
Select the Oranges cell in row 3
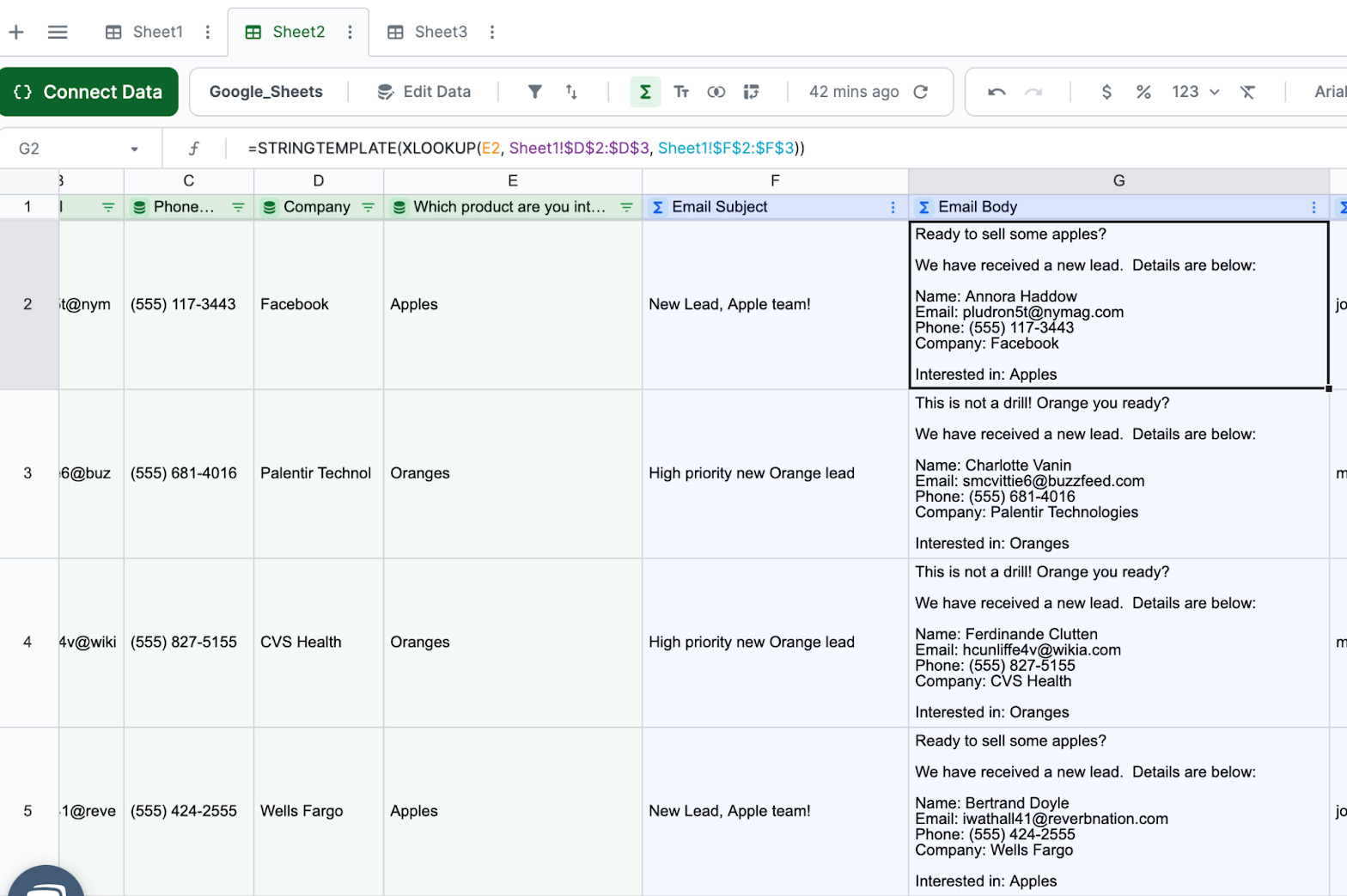tap(513, 473)
